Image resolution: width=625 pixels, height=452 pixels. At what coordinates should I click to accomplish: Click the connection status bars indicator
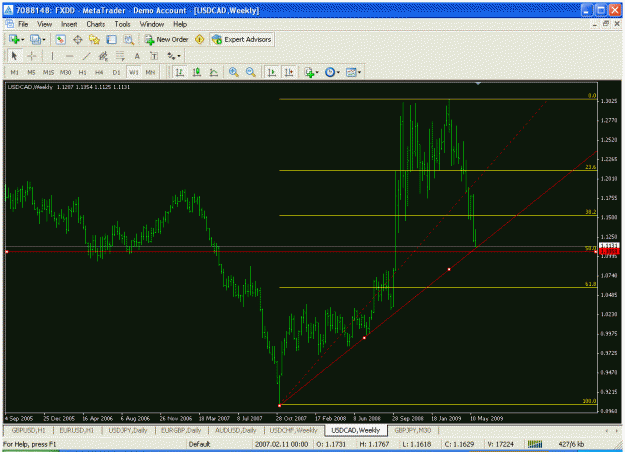click(535, 444)
